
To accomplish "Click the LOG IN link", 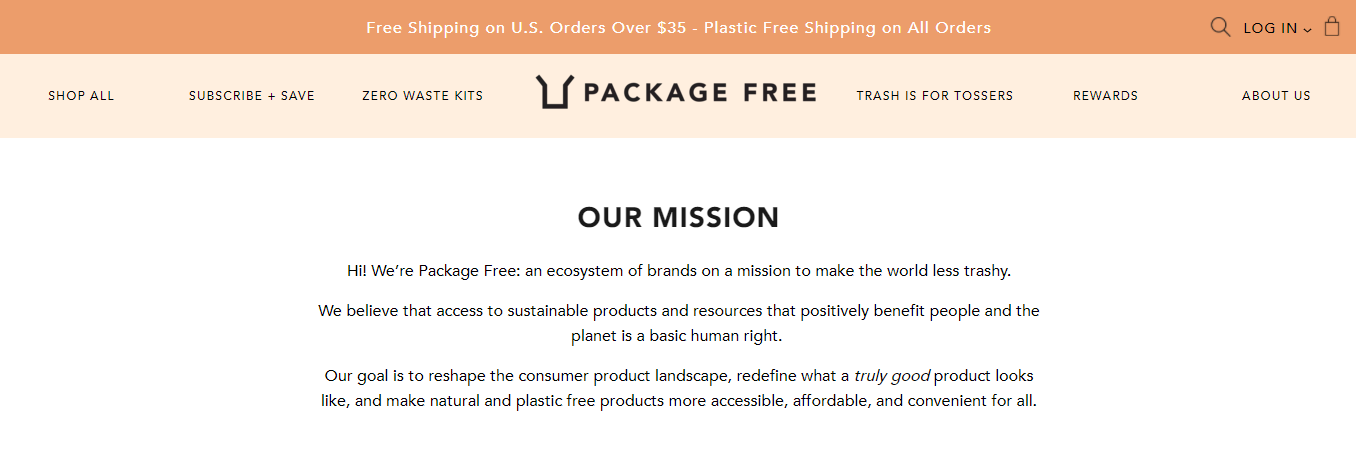I will click(1270, 28).
